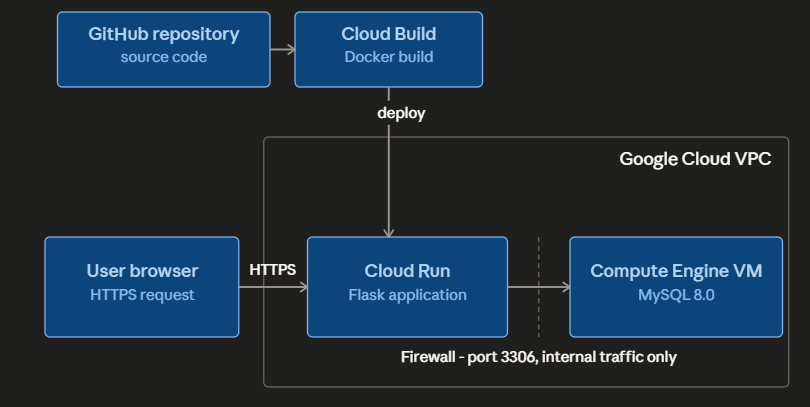Click the 'MySQL 8.0' subtitle

[676, 295]
